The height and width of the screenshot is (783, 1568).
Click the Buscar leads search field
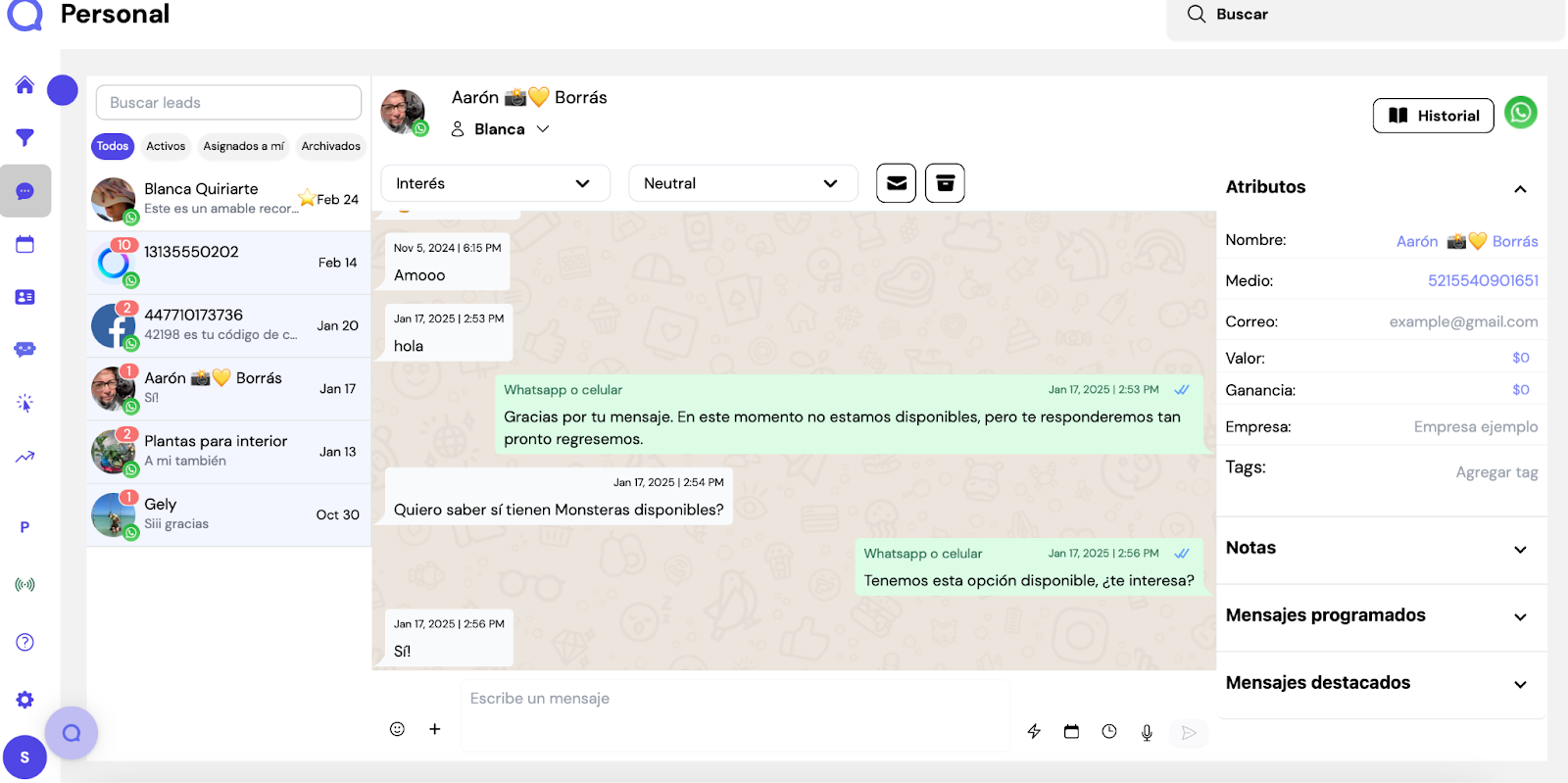pyautogui.click(x=228, y=102)
